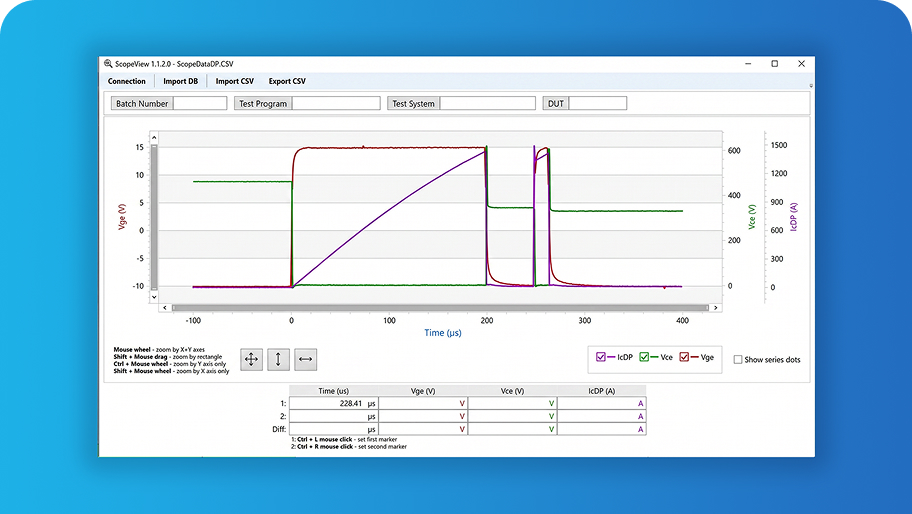Select the horizontal zoom arrow button

[x=305, y=359]
